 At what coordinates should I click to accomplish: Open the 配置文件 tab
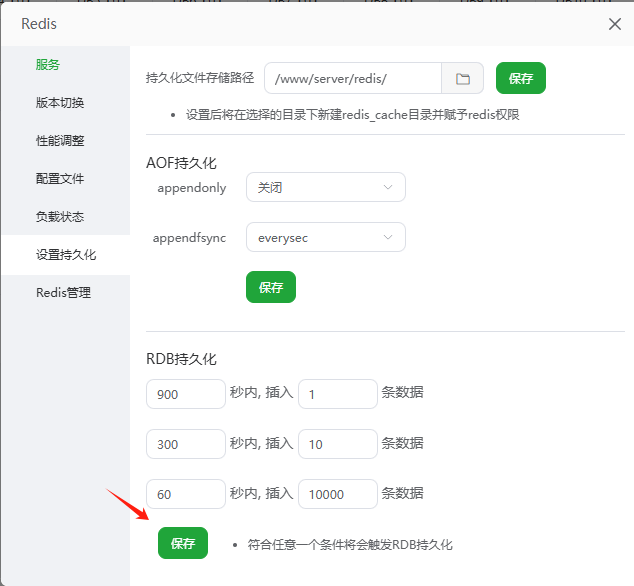click(60, 179)
